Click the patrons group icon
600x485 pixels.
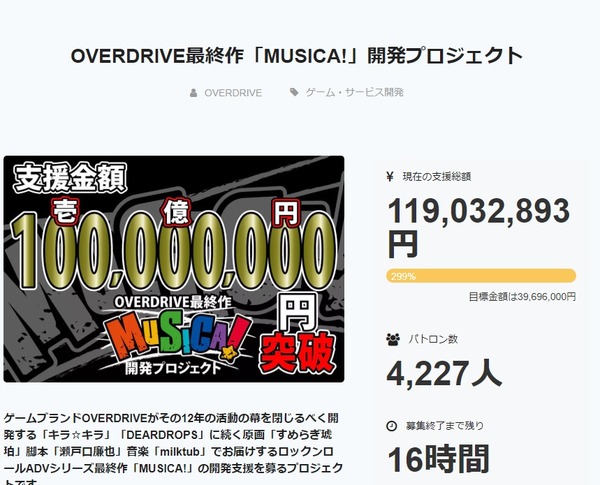tap(393, 339)
